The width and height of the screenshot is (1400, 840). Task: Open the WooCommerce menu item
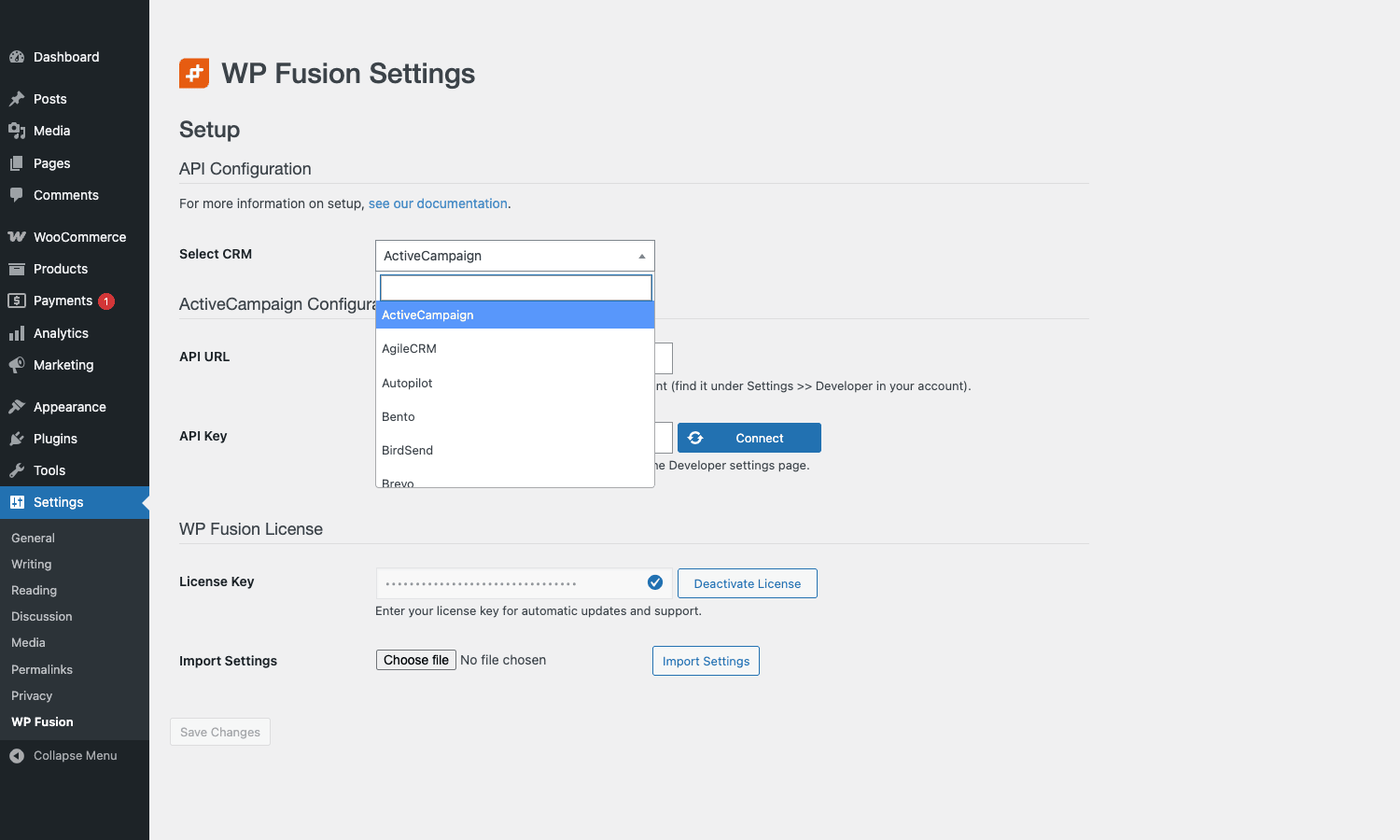tap(75, 237)
